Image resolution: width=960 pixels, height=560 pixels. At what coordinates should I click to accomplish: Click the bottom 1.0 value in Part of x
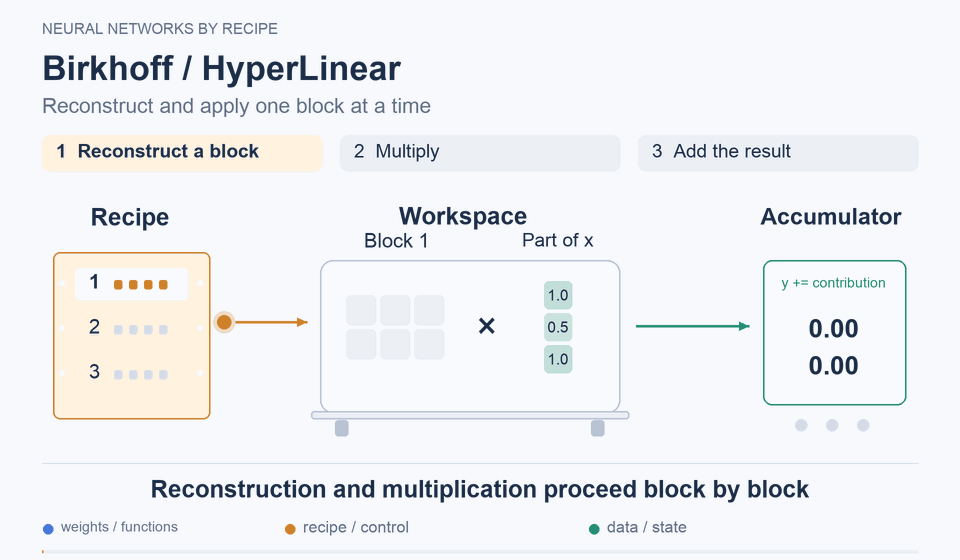click(558, 359)
